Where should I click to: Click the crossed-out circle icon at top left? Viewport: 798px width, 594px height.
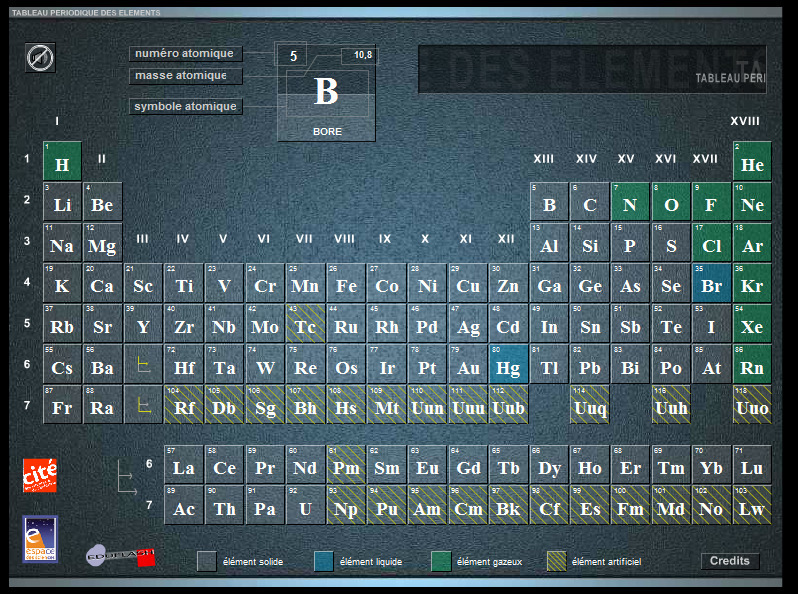[40, 58]
